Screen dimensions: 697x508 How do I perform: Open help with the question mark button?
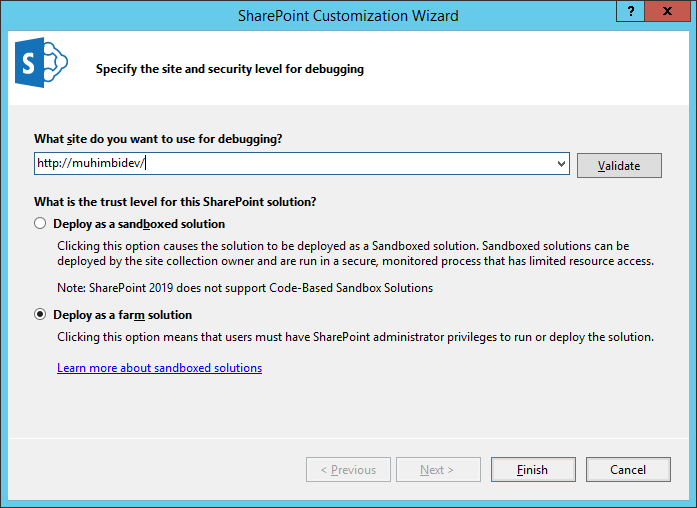[x=630, y=11]
